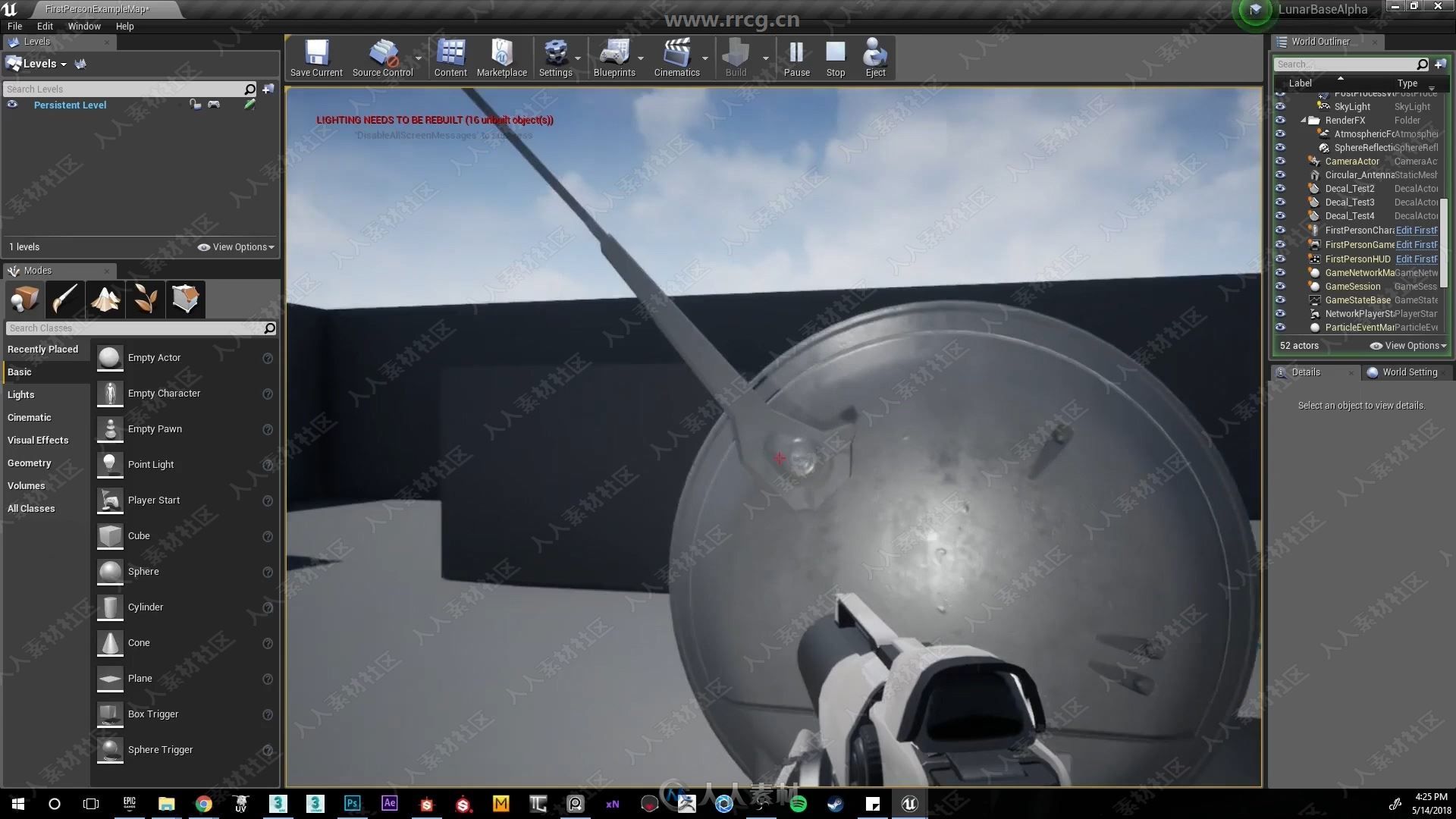Toggle visibility of GameSession actor
Screen dimensions: 1456x819
tap(1281, 287)
